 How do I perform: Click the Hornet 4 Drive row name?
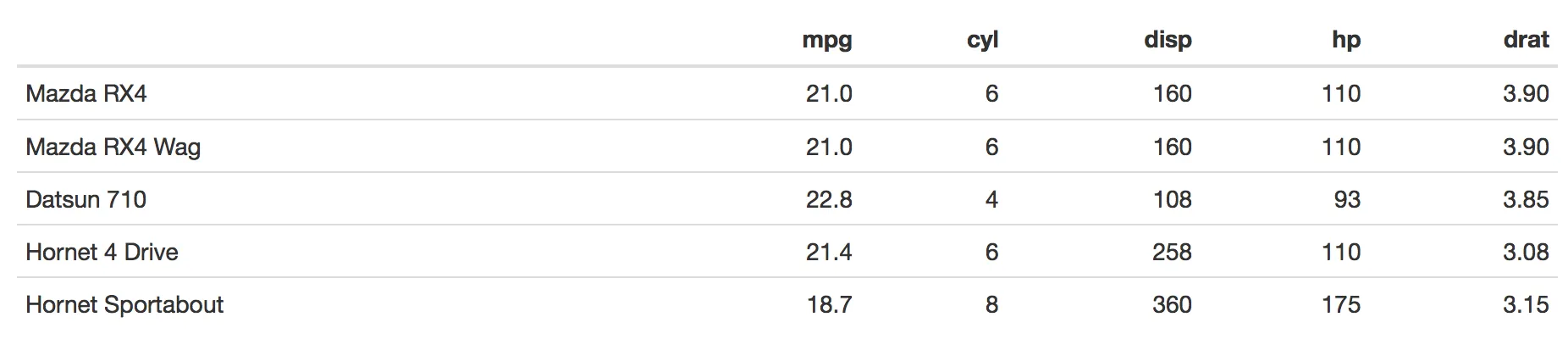pyautogui.click(x=102, y=252)
